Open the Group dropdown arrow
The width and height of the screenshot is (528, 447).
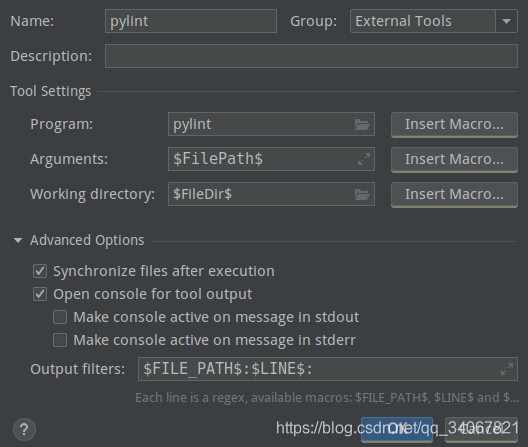tap(506, 21)
